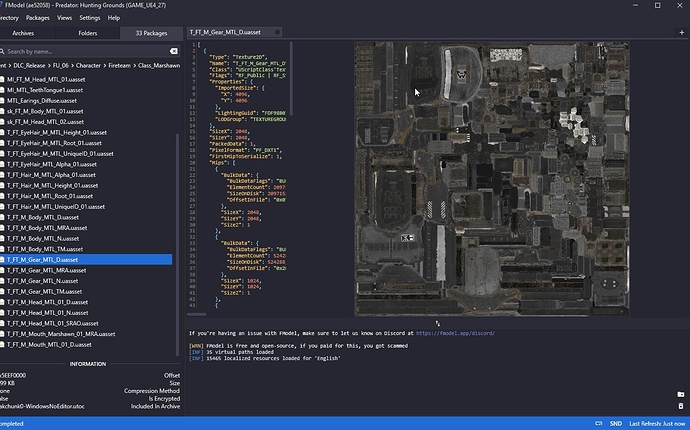Image resolution: width=690 pixels, height=430 pixels.
Task: Close the T_FT_M_Gear_MTL_D.uasset tab
Action: point(279,32)
